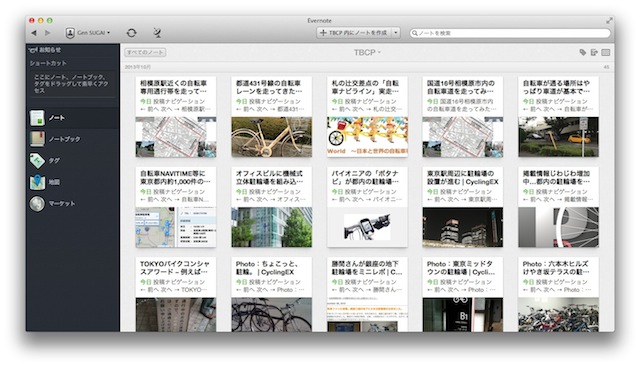Open note 自転車NAVITIME等に東京都内約1,000件
This screenshot has width=640, height=367.
(x=176, y=207)
